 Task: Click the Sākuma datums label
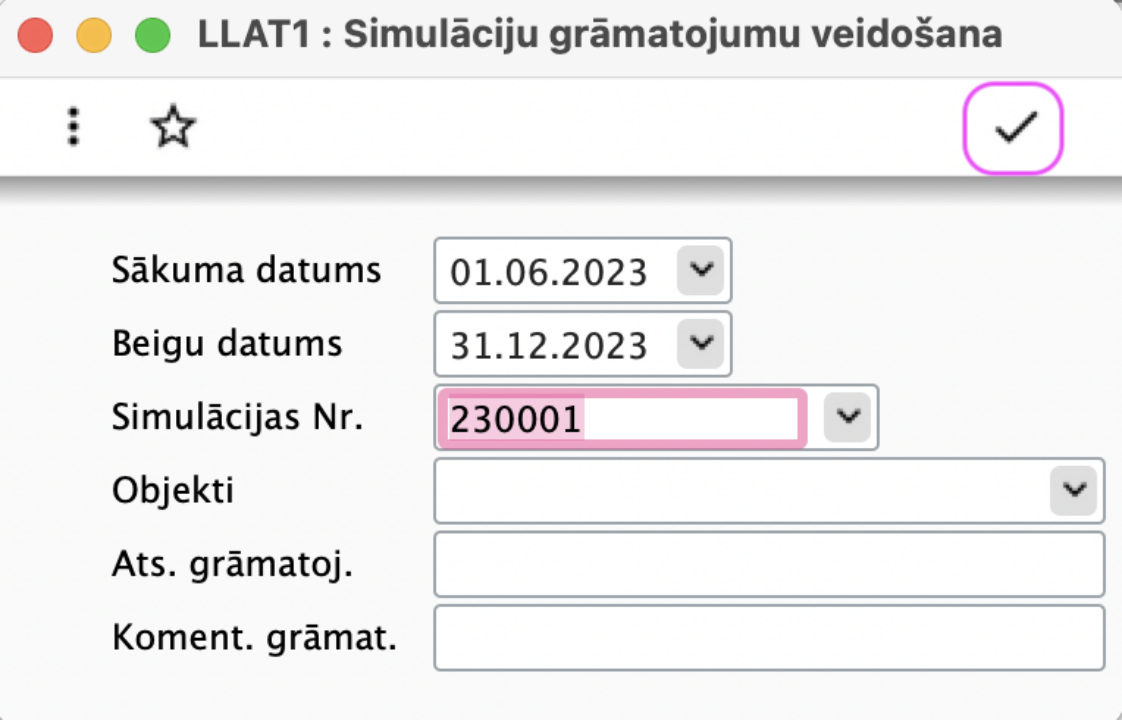[x=246, y=271]
